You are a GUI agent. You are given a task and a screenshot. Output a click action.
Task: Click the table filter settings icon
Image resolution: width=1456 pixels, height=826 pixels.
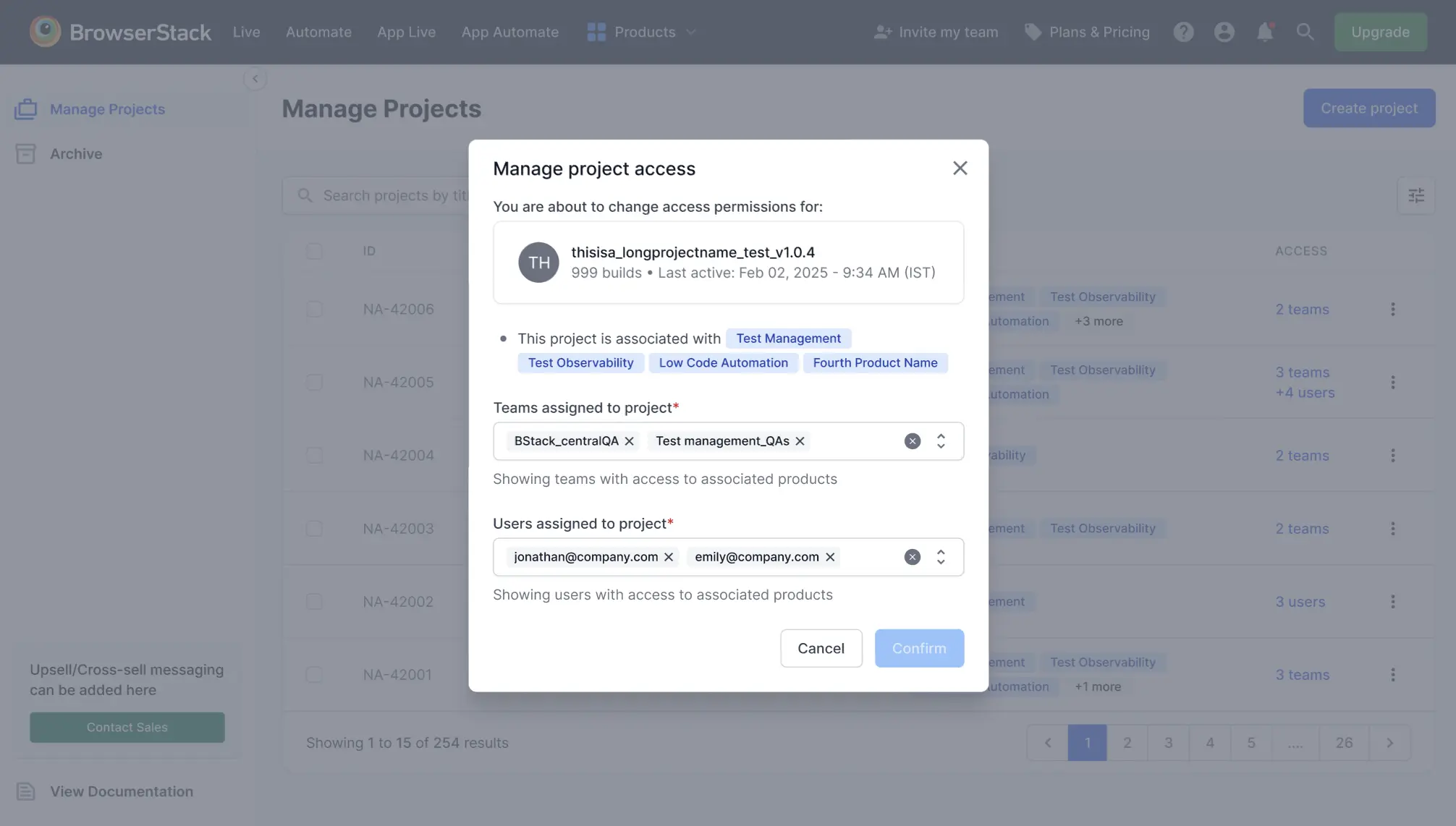click(x=1415, y=195)
